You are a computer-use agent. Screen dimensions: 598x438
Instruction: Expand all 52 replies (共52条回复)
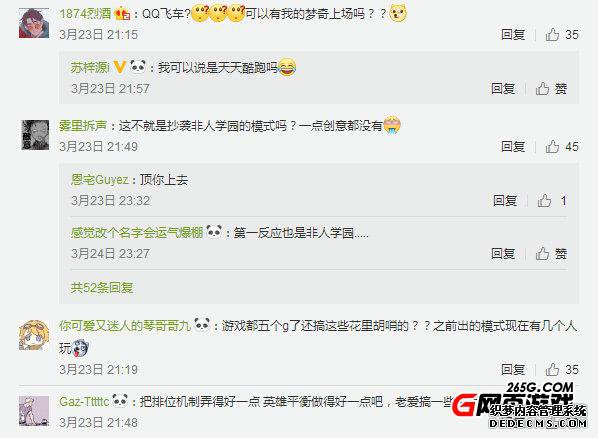[102, 288]
